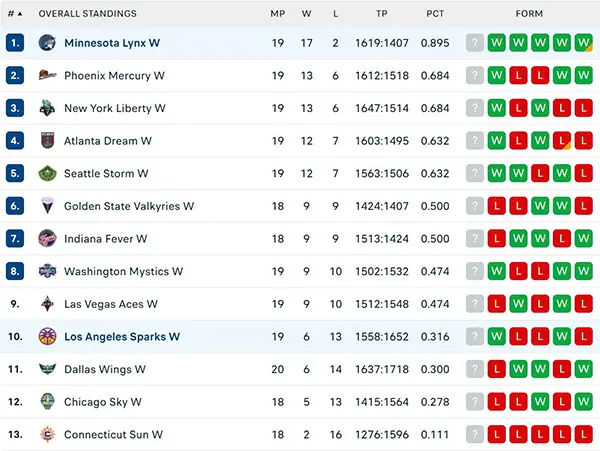
Task: Open the Indiana Fever W team page
Action: (106, 239)
